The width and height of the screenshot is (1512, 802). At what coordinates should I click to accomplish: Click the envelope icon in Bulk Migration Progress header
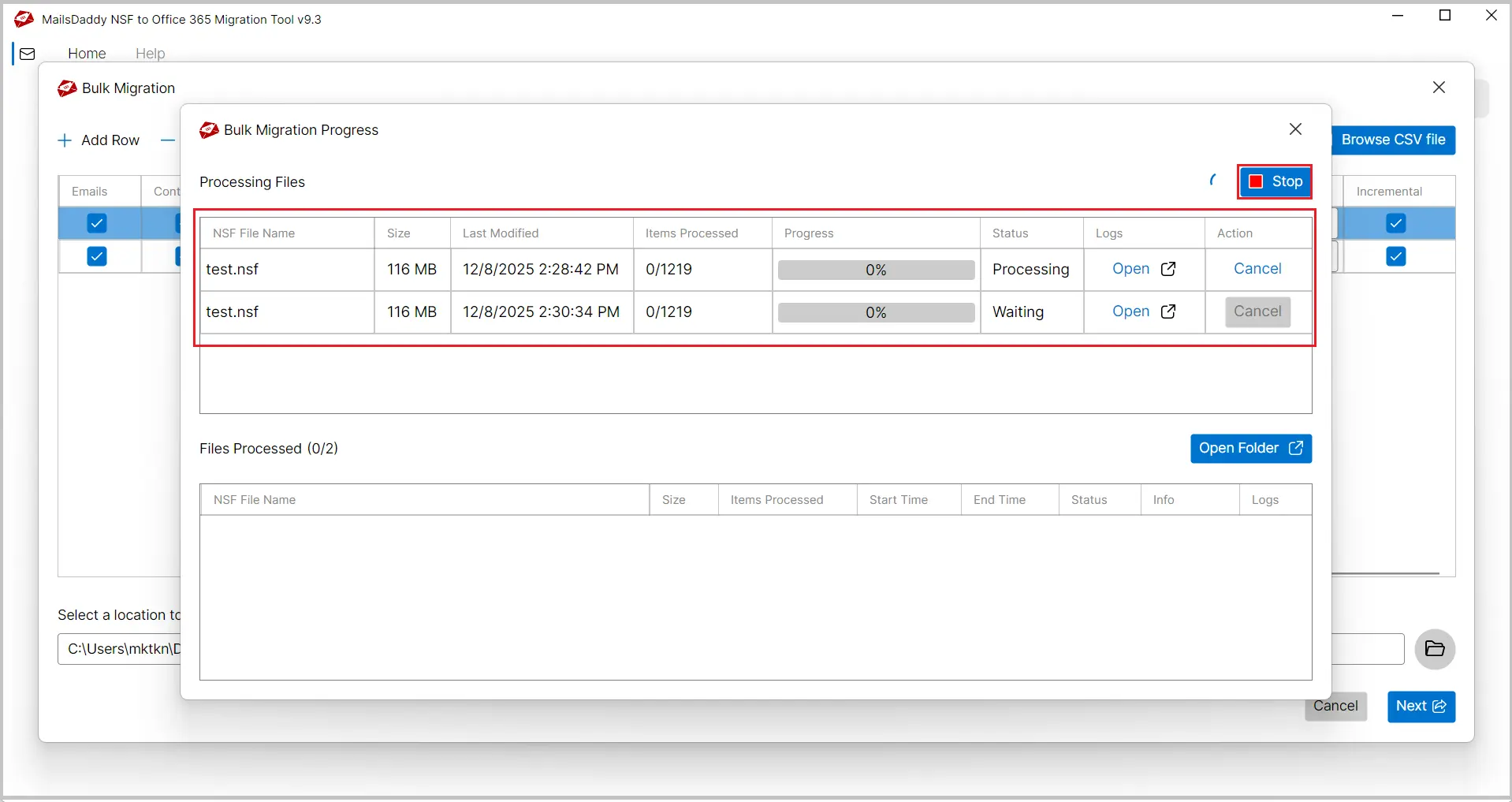pos(208,130)
